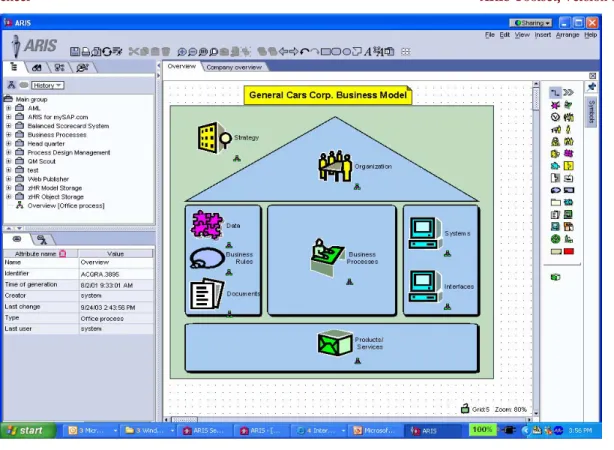Select the italic A Text tool
This screenshot has height=450, width=614.
(368, 52)
